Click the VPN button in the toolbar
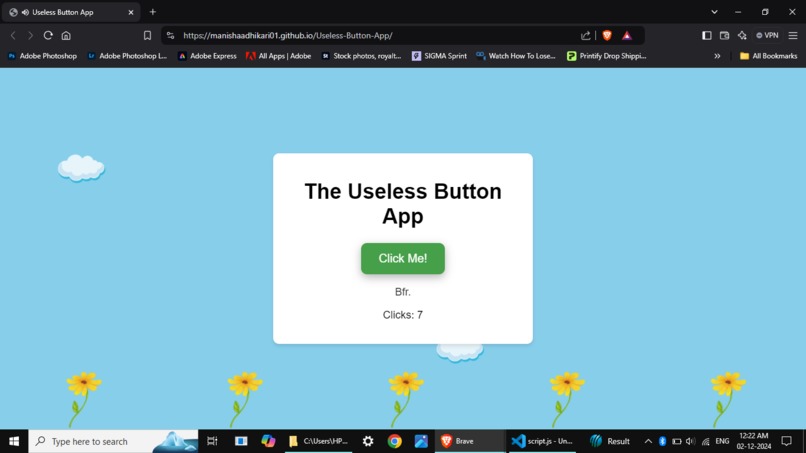806x453 pixels. coord(767,35)
